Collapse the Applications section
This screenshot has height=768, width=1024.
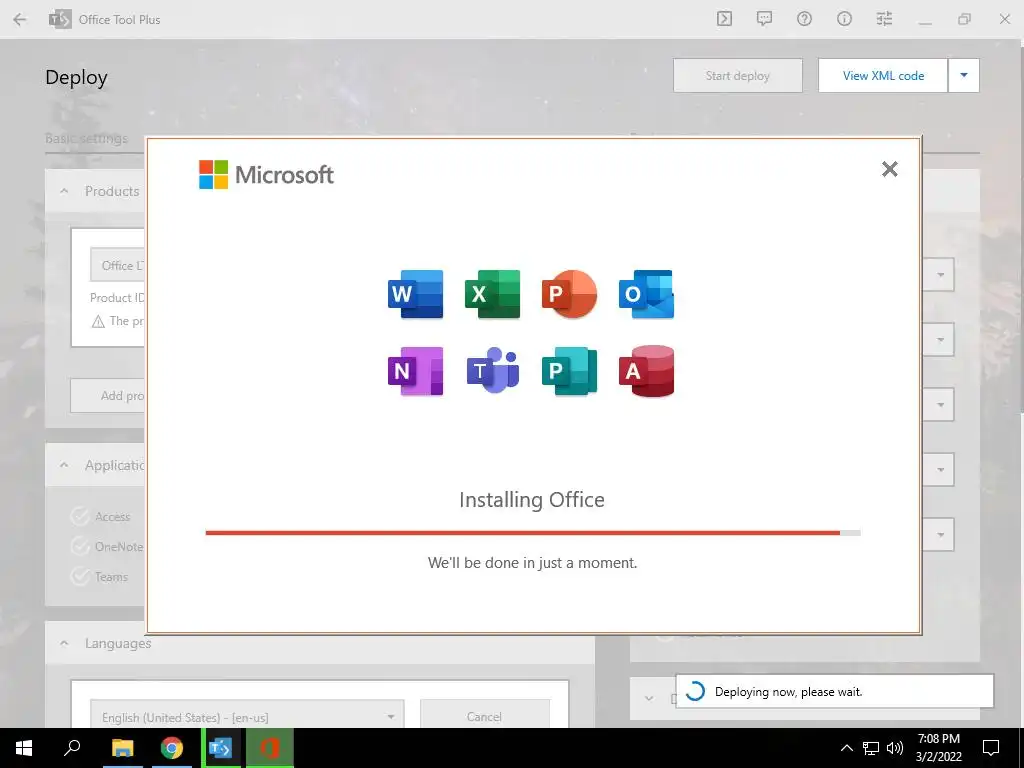64,465
